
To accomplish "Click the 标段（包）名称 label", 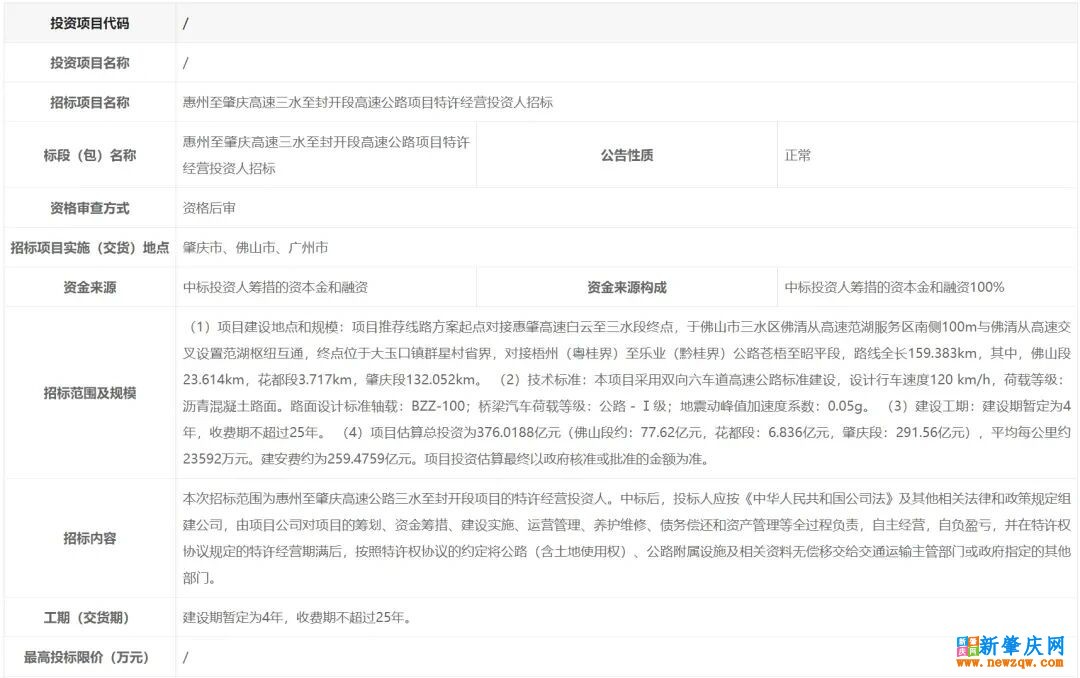I will (89, 155).
